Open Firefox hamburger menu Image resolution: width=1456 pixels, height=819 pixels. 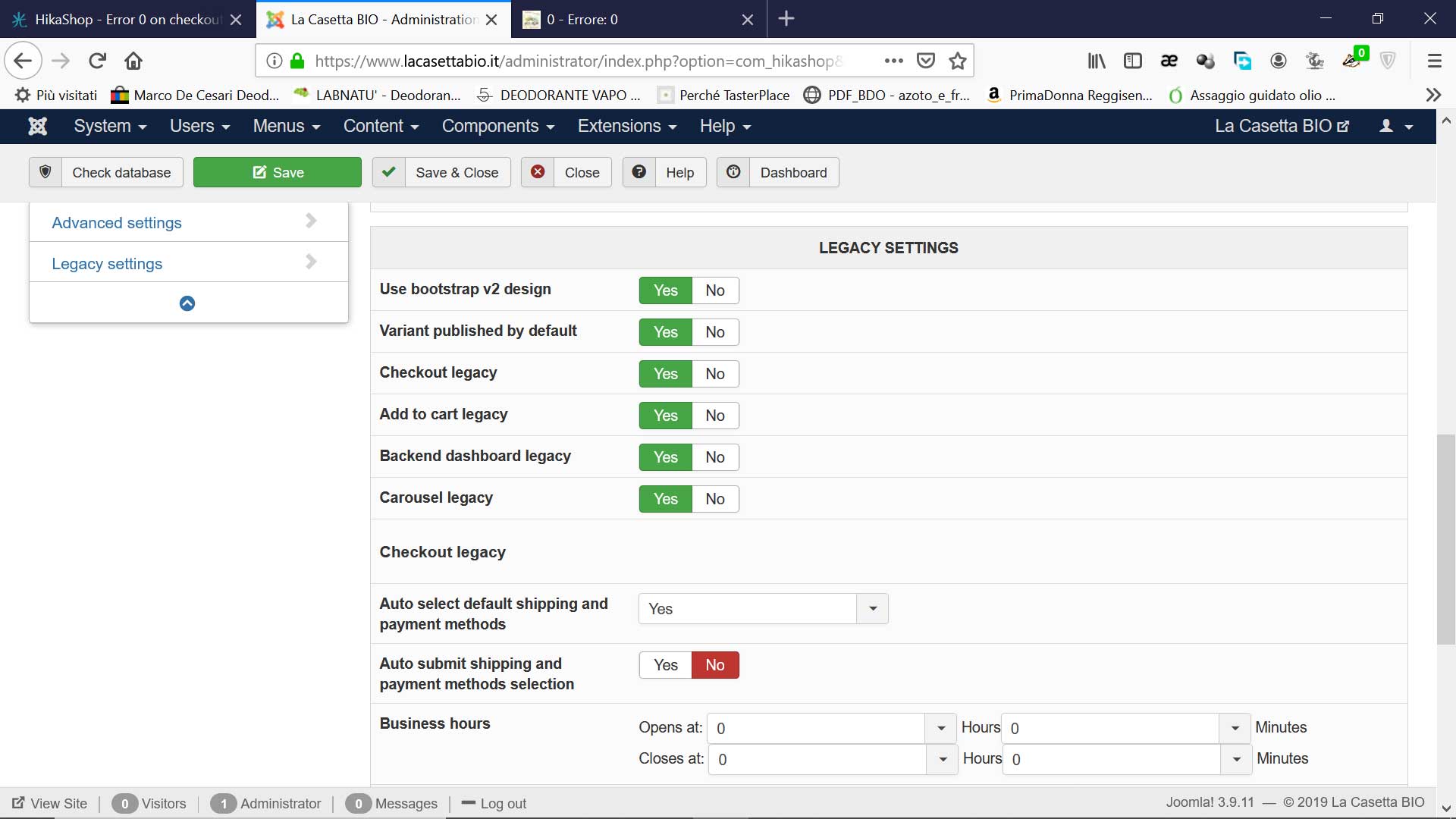click(x=1434, y=61)
